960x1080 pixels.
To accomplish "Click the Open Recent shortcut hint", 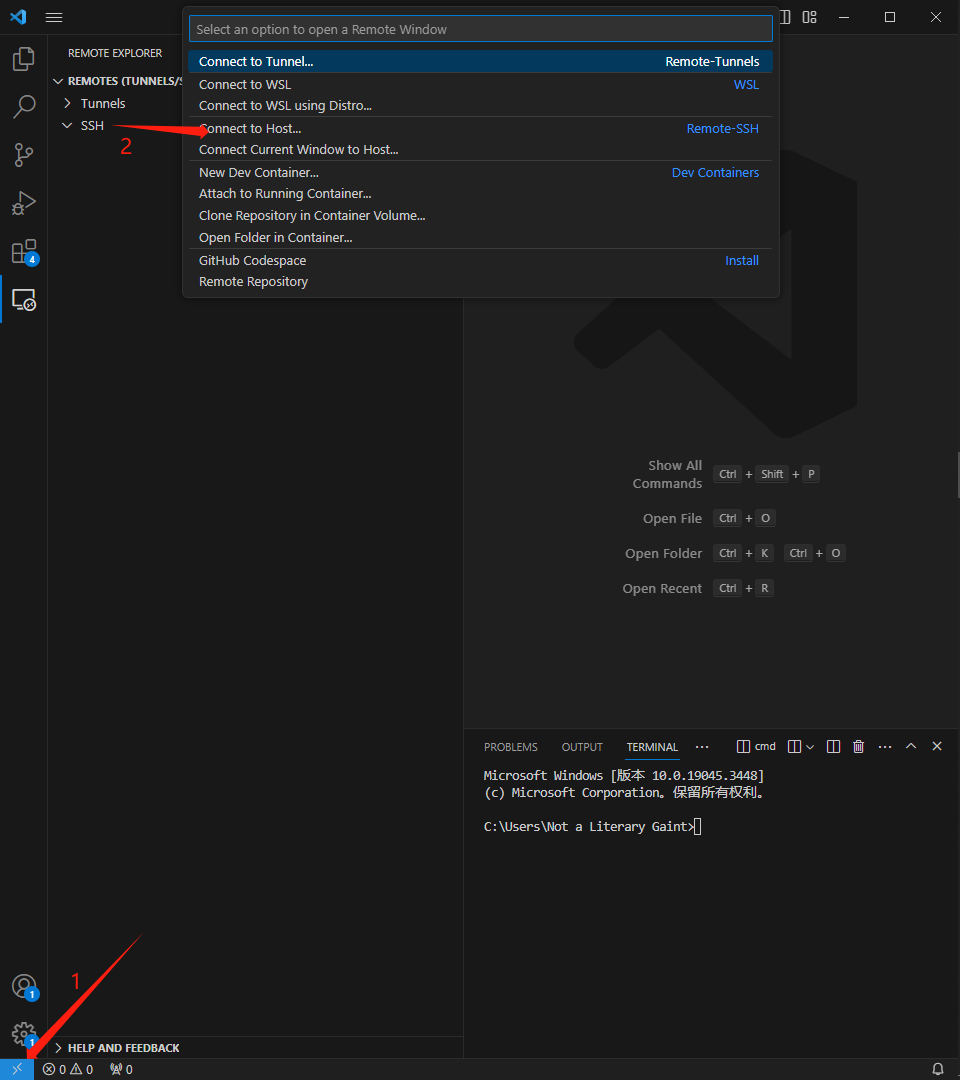I will (x=698, y=588).
